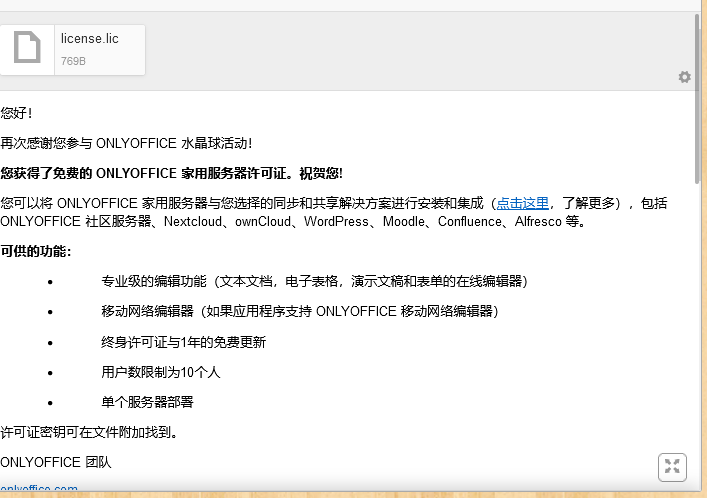Image resolution: width=707 pixels, height=498 pixels.
Task: Click the vertical scrollbar thumb
Action: 700,100
